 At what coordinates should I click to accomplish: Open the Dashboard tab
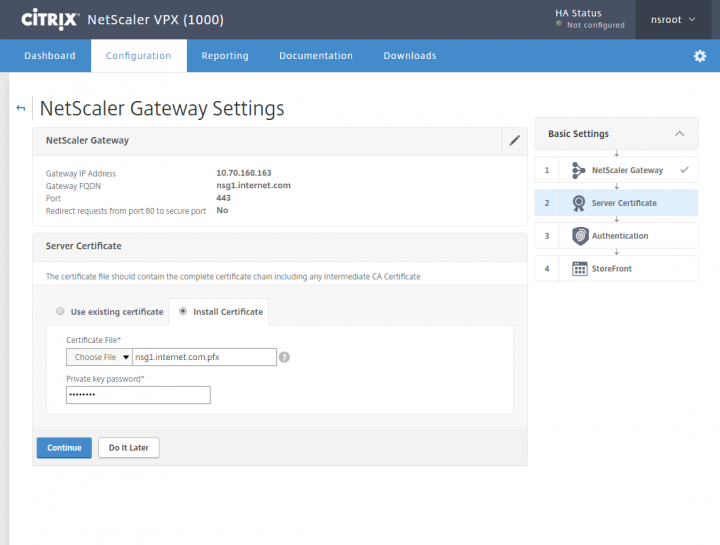tap(50, 56)
